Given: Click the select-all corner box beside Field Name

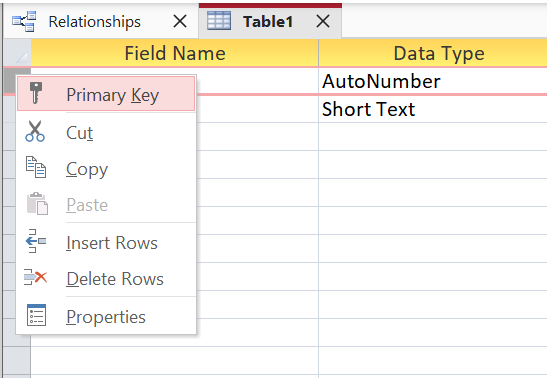Looking at the screenshot, I should pos(17,53).
